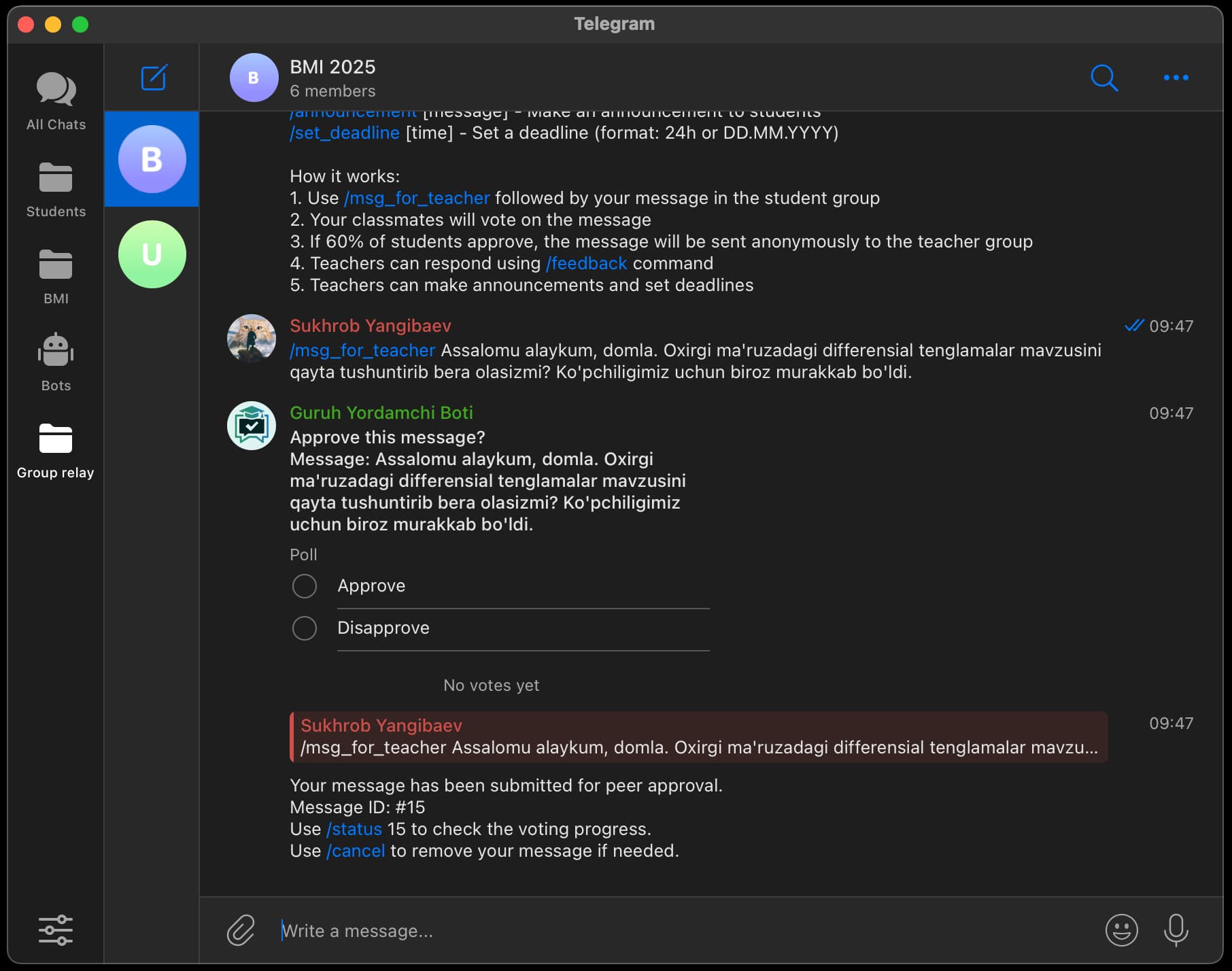Image resolution: width=1232 pixels, height=971 pixels.
Task: Minimize the Telegram window with yellow button
Action: pos(53,24)
